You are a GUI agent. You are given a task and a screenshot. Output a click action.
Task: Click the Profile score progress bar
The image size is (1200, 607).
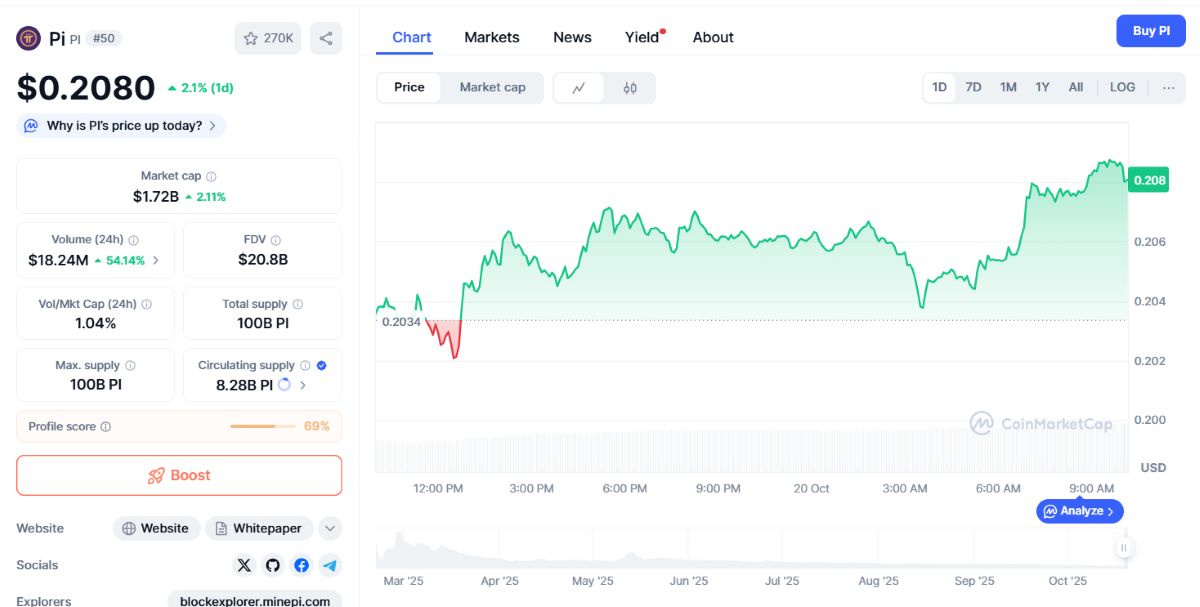263,427
